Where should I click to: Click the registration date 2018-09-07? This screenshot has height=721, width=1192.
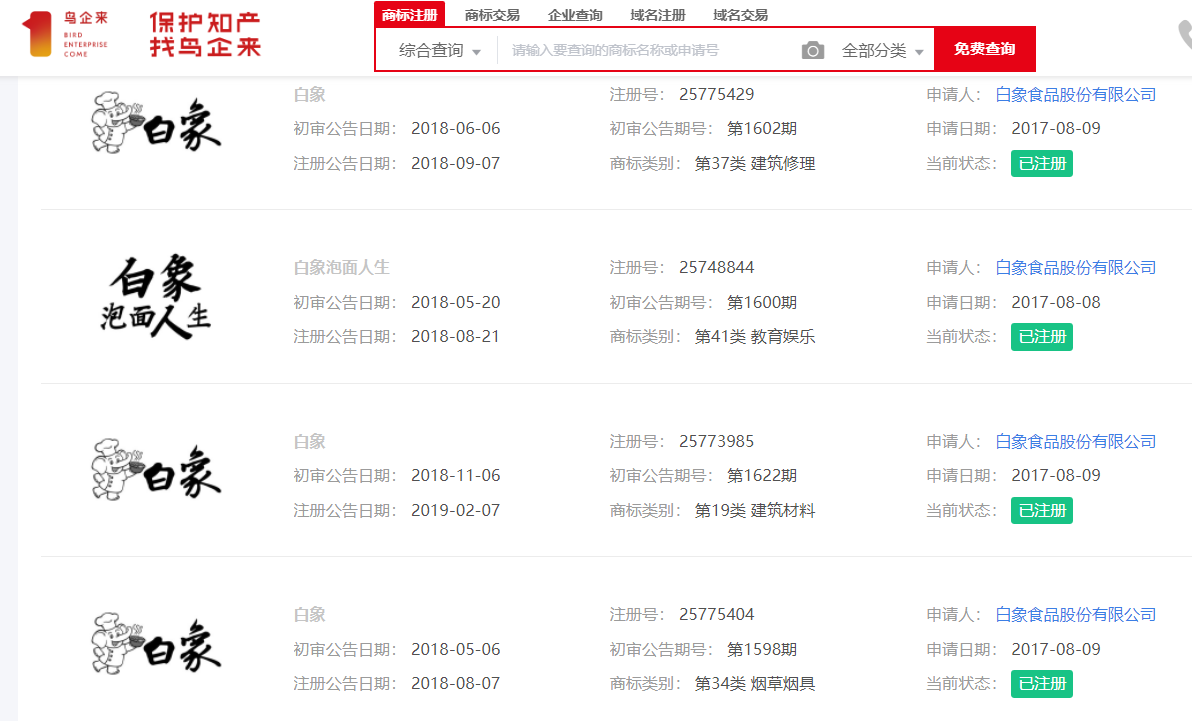(x=455, y=164)
